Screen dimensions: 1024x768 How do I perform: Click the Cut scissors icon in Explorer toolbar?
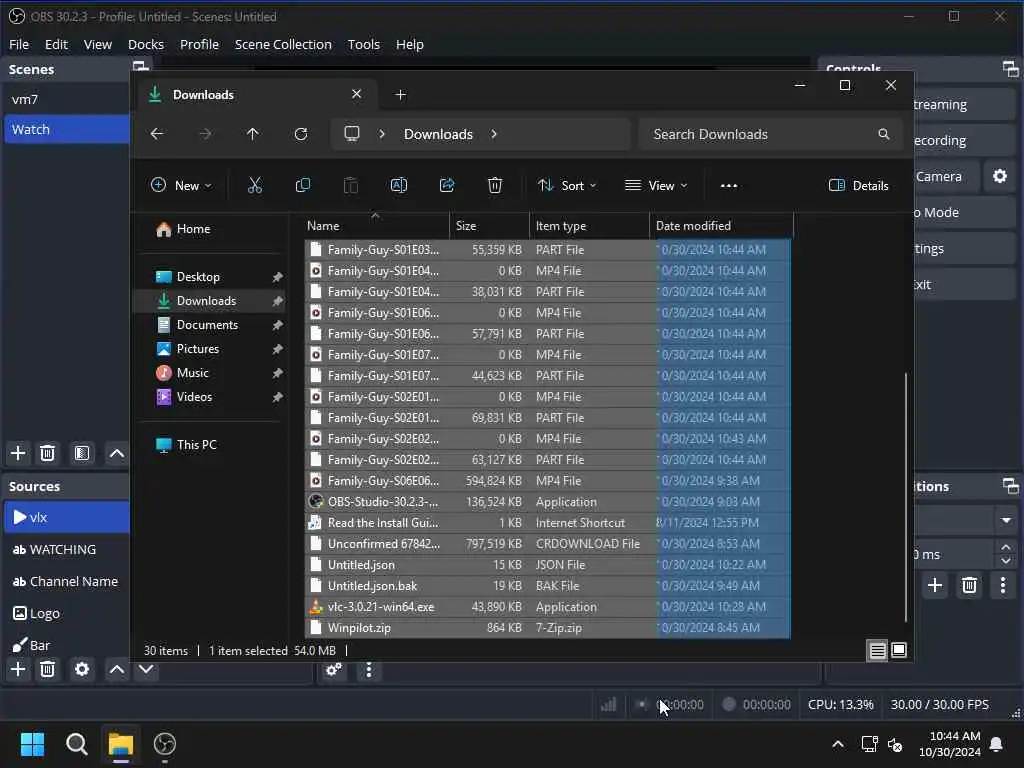click(255, 185)
